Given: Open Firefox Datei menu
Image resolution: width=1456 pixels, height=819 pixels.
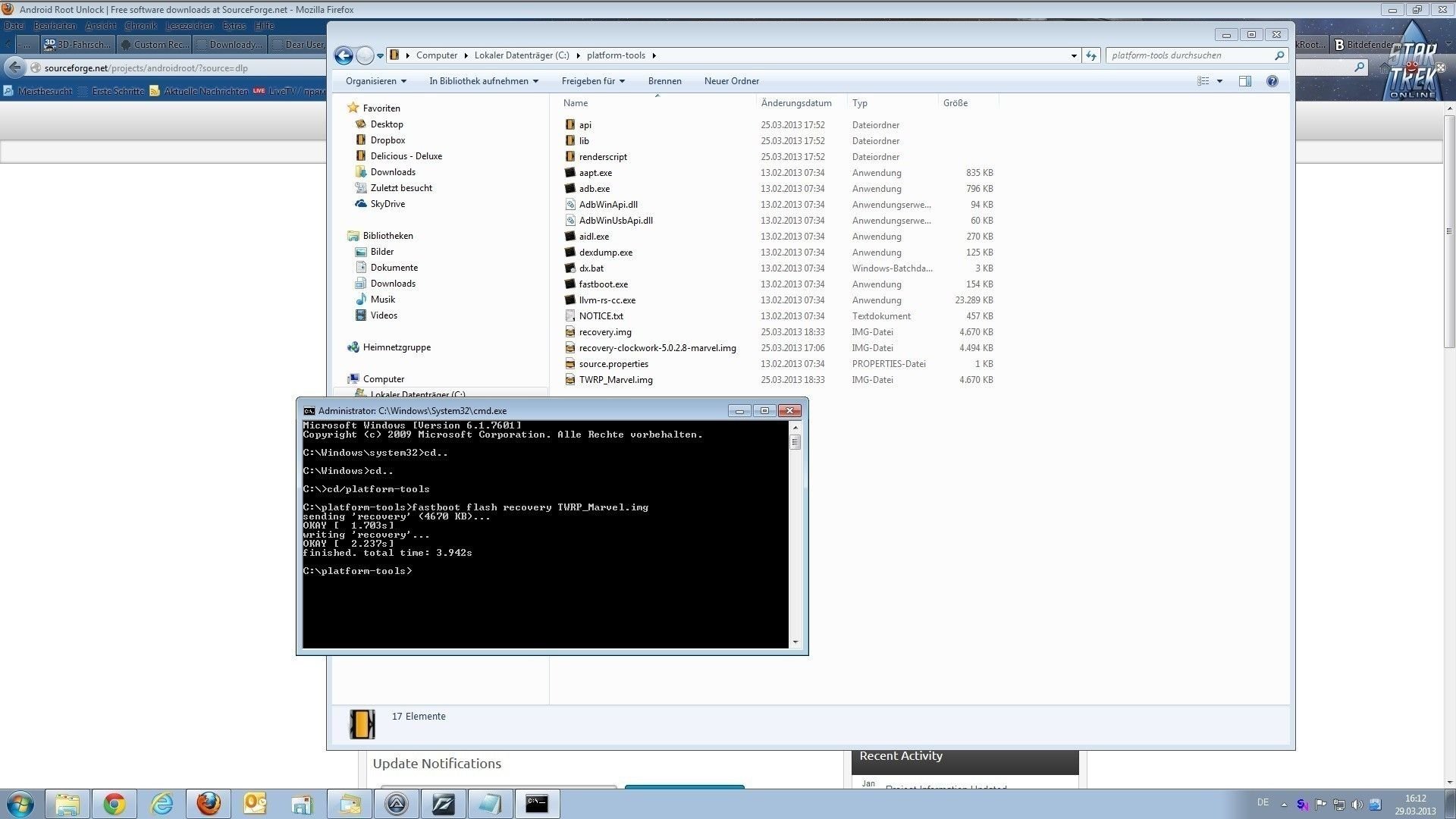Looking at the screenshot, I should point(14,26).
